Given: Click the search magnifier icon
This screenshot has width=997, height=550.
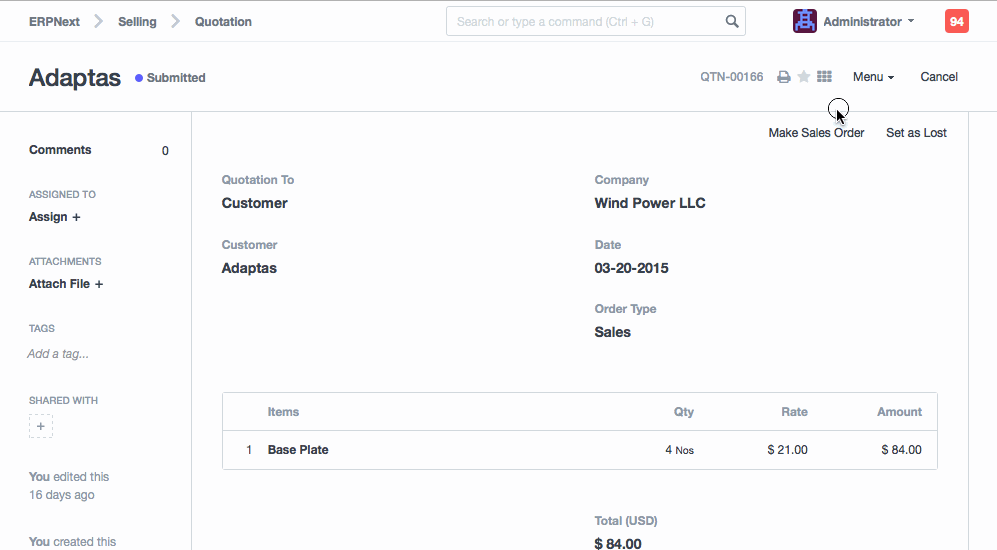Looking at the screenshot, I should pos(732,21).
